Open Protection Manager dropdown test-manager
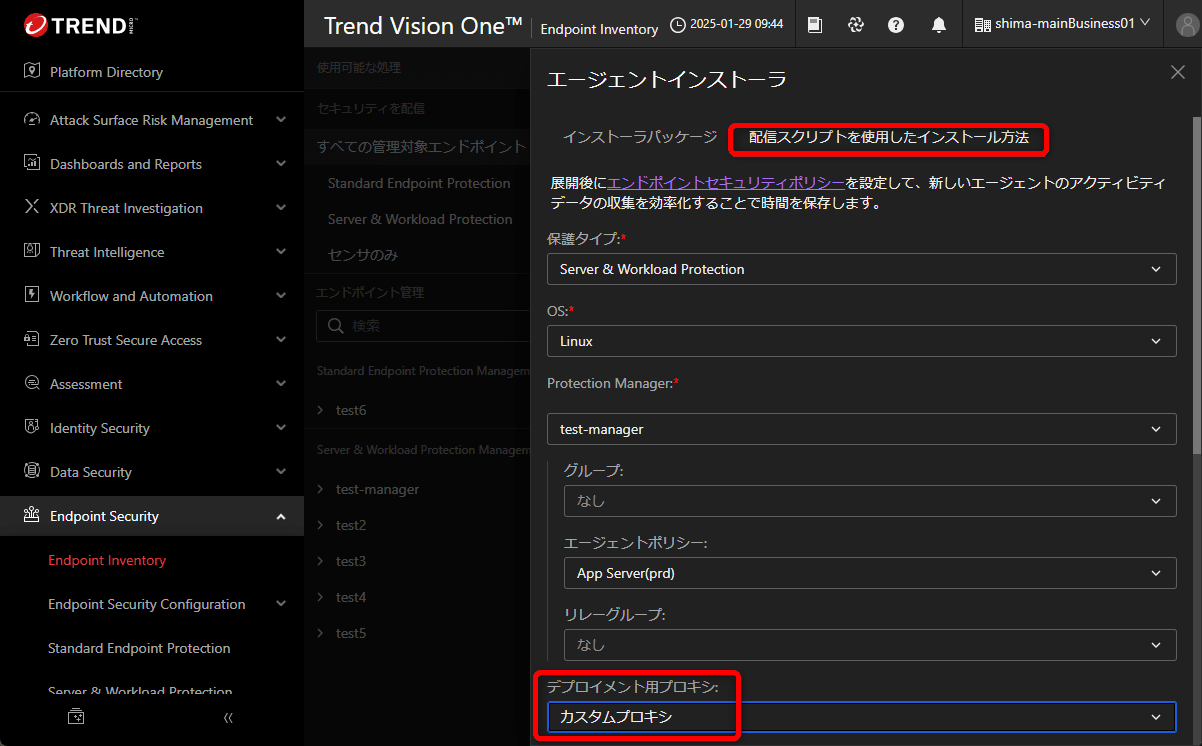 click(861, 429)
